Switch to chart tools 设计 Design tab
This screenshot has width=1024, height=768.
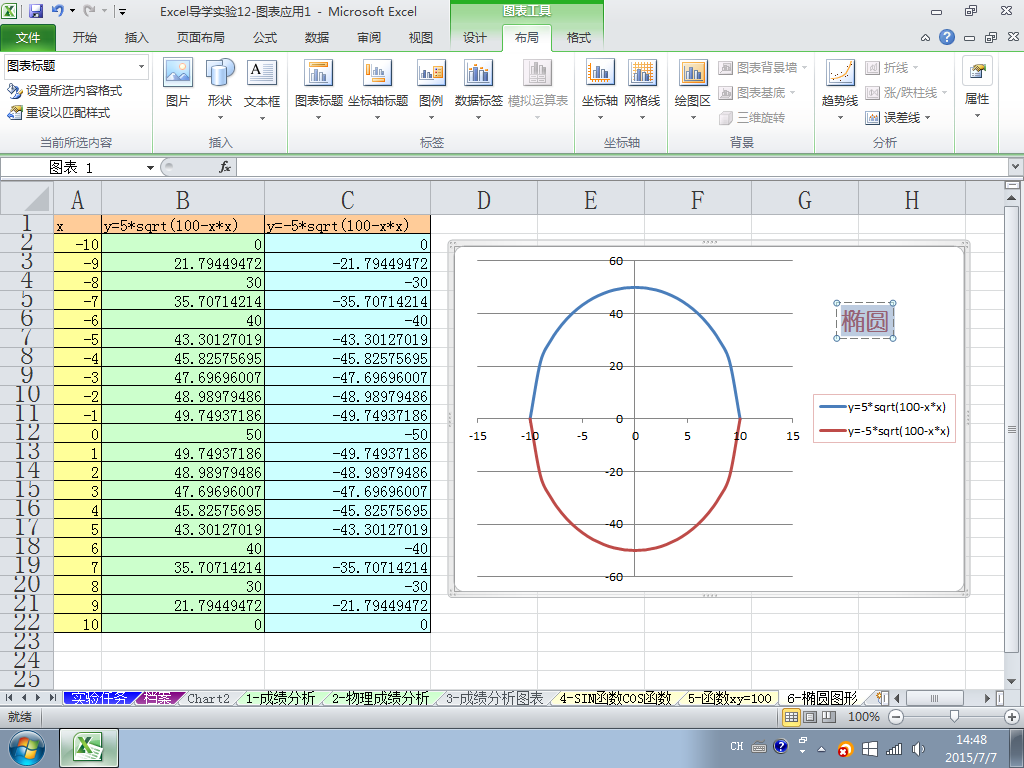coord(475,38)
